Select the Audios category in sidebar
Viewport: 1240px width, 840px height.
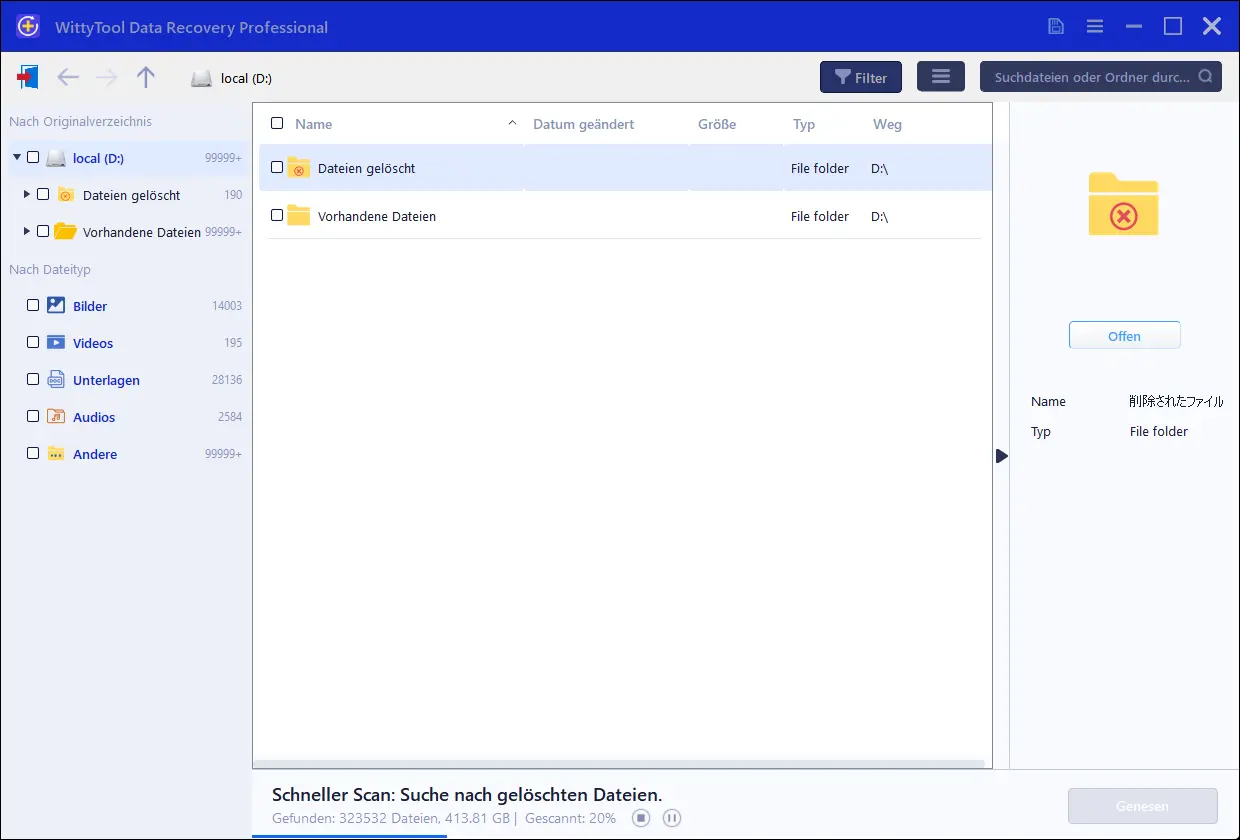[x=94, y=417]
